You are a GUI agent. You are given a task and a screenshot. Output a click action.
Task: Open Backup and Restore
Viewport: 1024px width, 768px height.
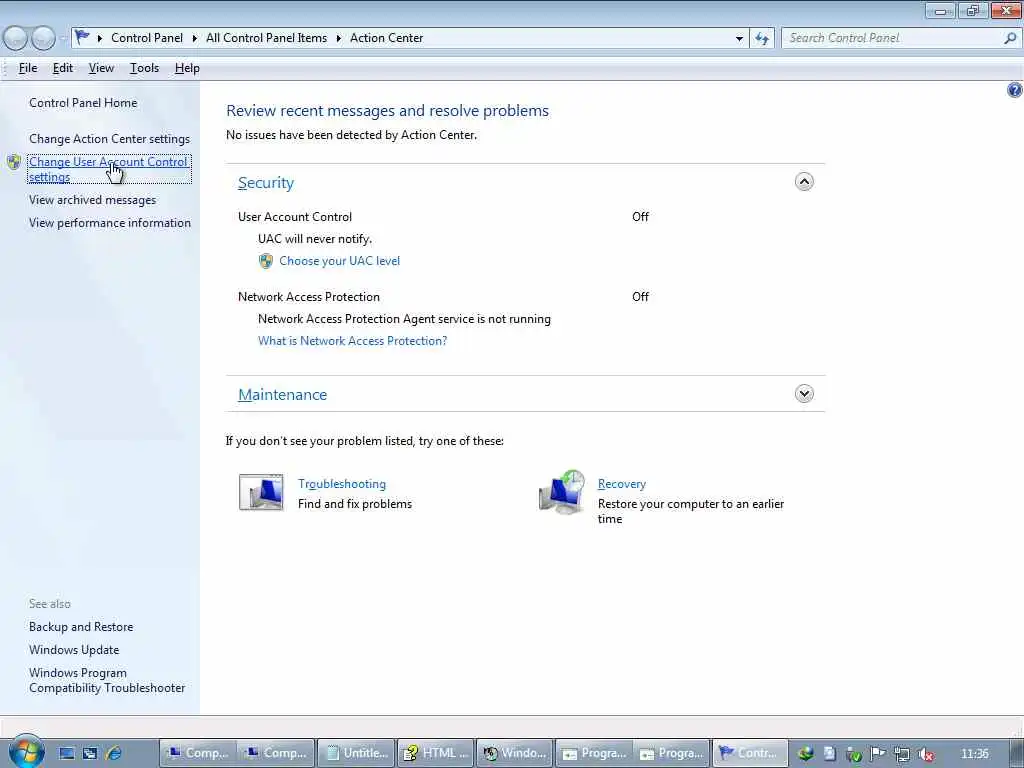point(81,626)
